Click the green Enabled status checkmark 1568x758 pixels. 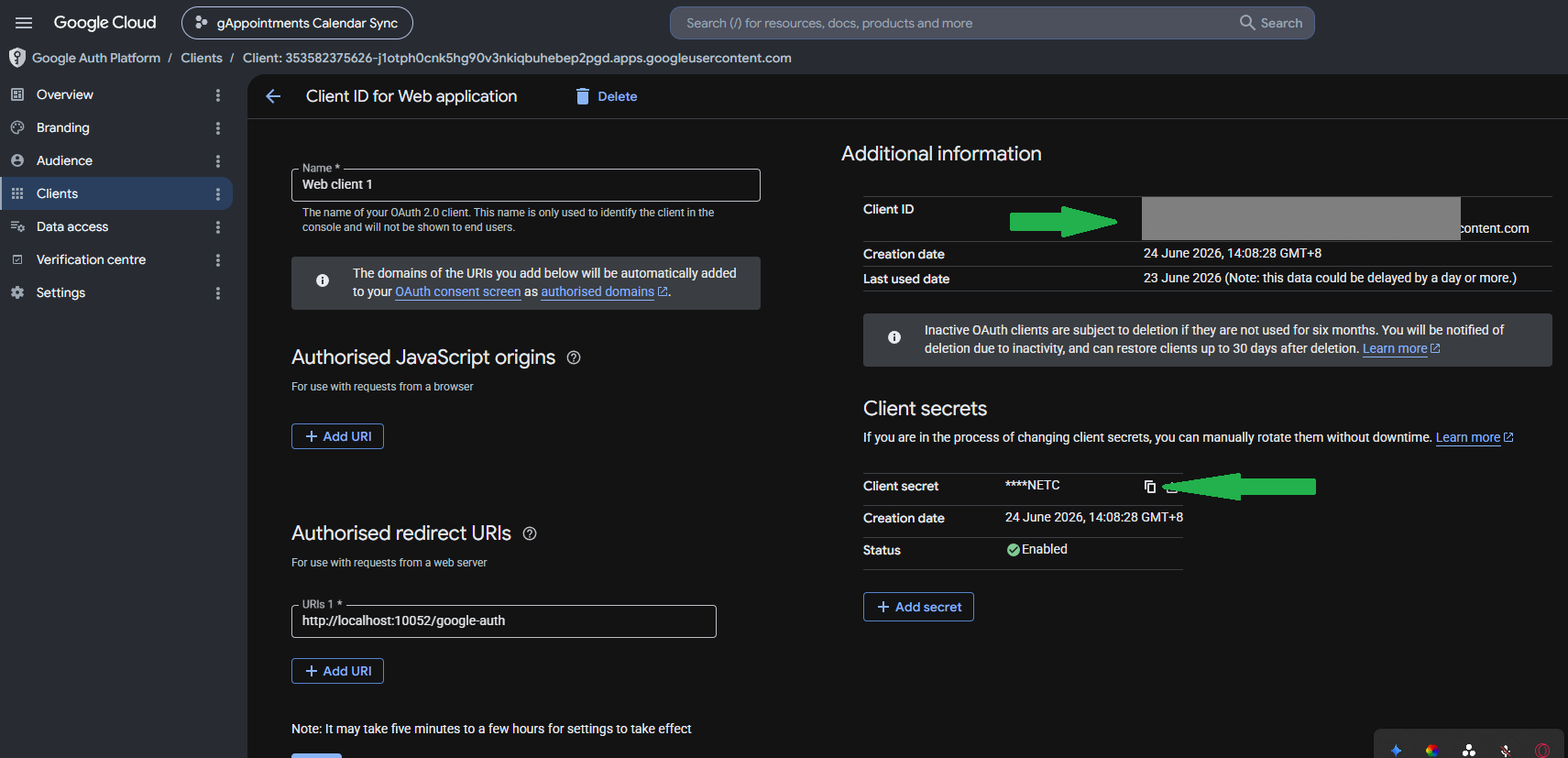tap(1013, 550)
